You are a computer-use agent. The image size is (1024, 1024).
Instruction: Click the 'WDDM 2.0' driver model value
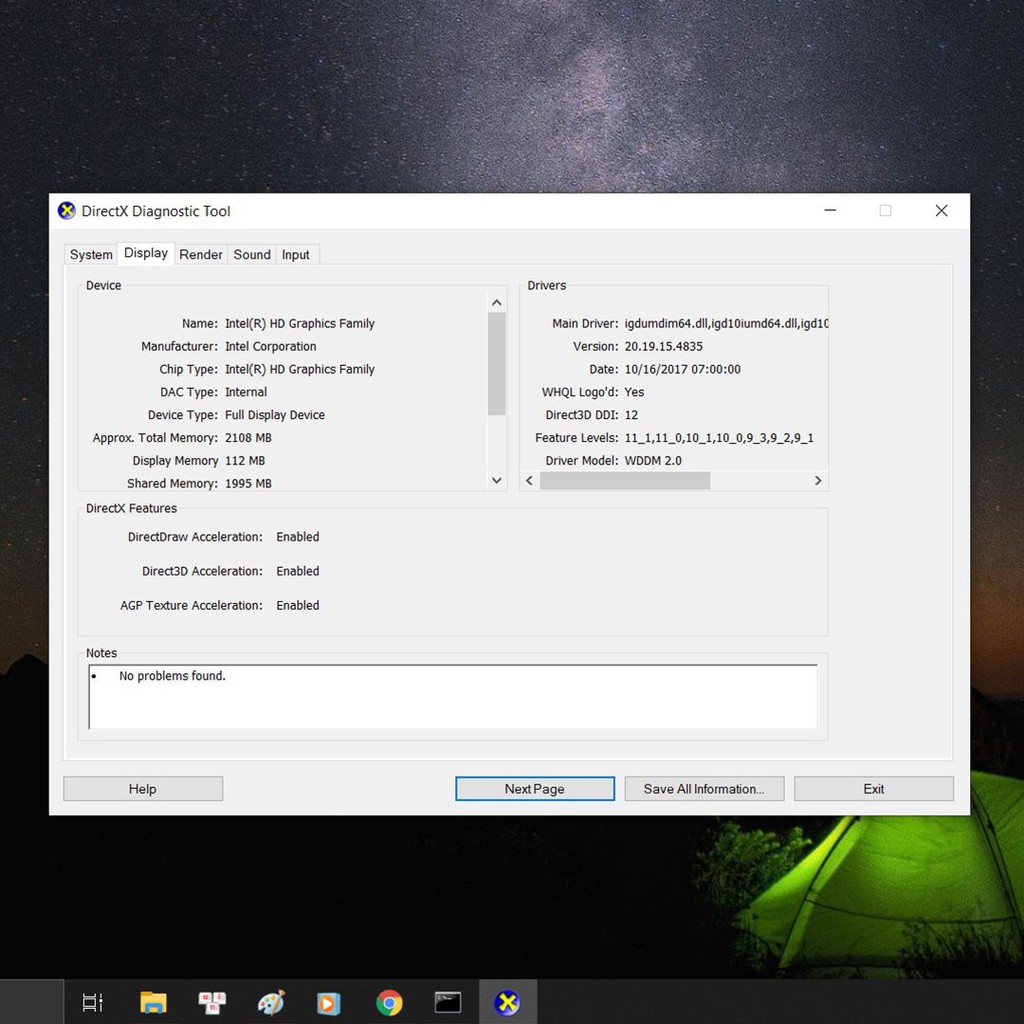(653, 460)
